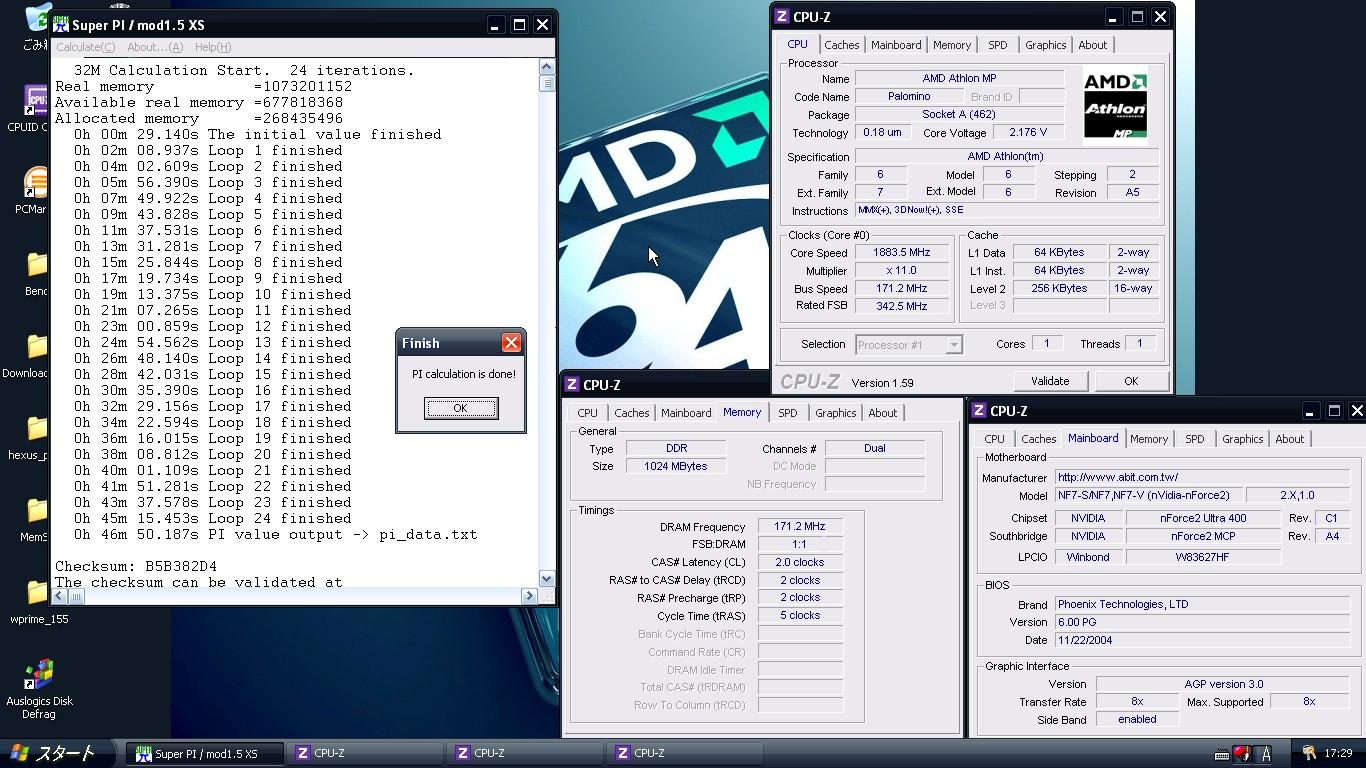
Task: Open About tab in top CPU-Z window
Action: tap(1093, 45)
